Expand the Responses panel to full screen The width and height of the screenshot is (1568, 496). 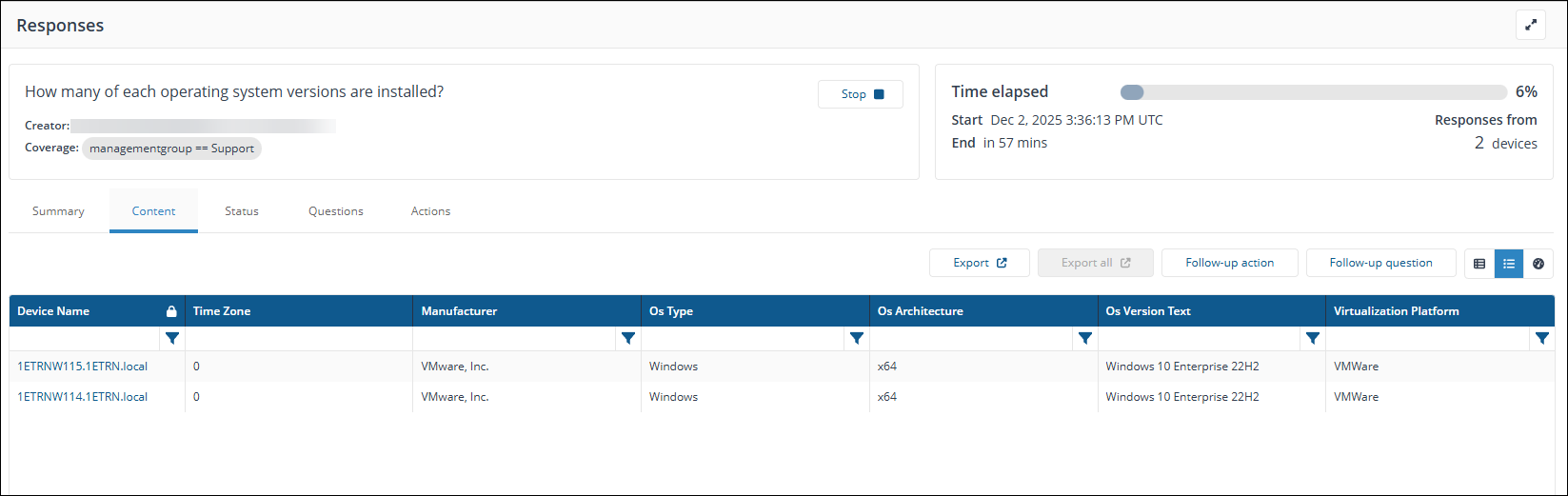pos(1530,26)
